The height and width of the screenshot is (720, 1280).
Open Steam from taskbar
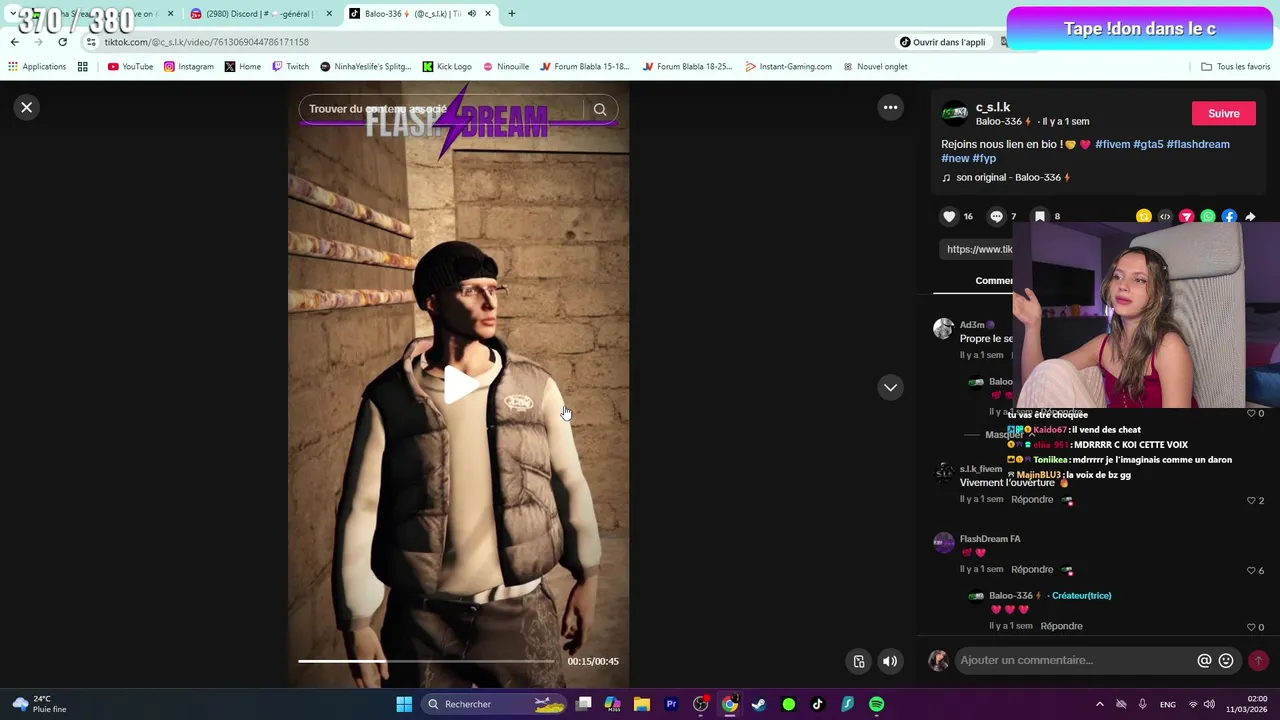(x=759, y=704)
